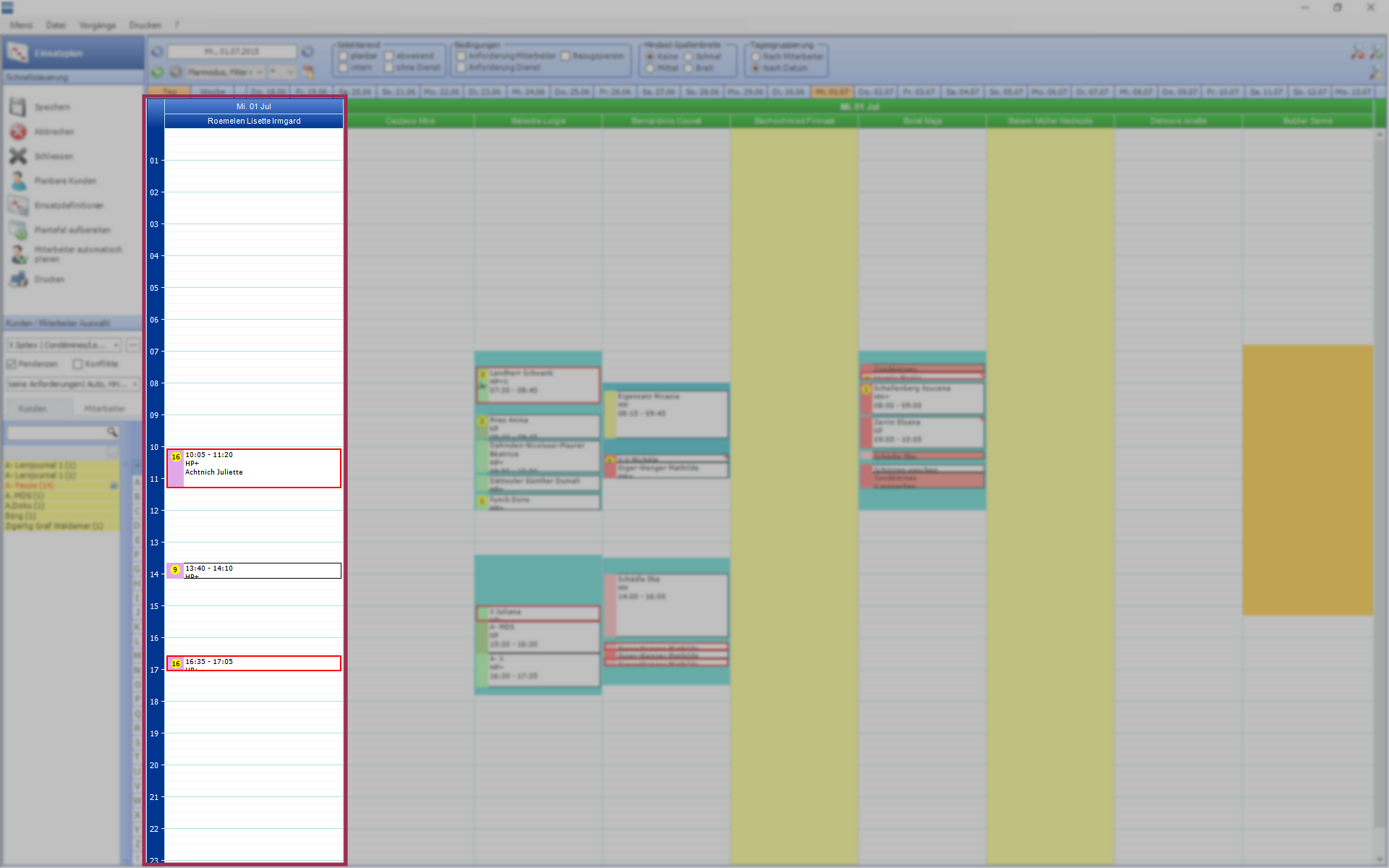Click Mitarbeiter automatisch planen icon
The width and height of the screenshot is (1389, 868).
18,254
